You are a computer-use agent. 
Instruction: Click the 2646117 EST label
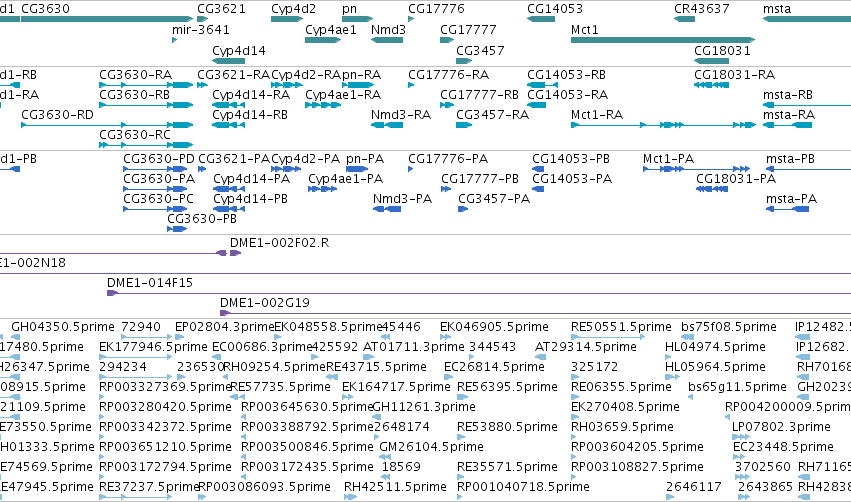(x=694, y=486)
